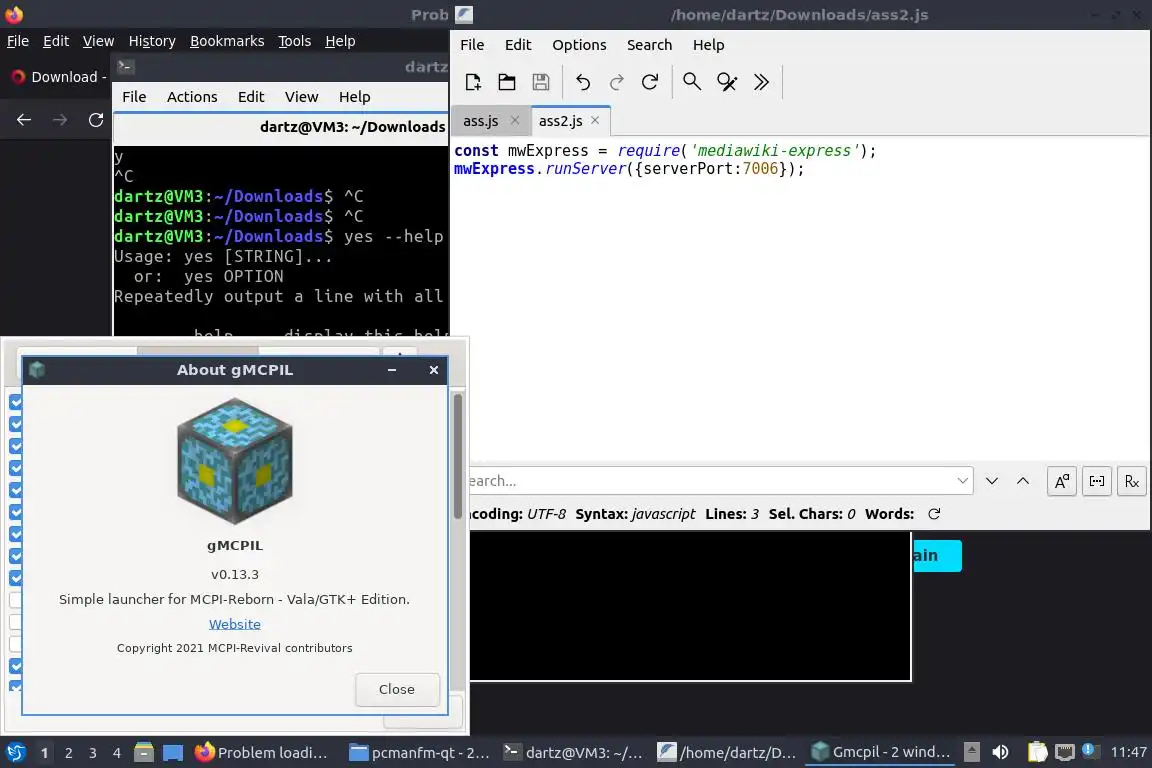This screenshot has height=768, width=1152.
Task: Refresh the Words count in editor status bar
Action: [934, 514]
